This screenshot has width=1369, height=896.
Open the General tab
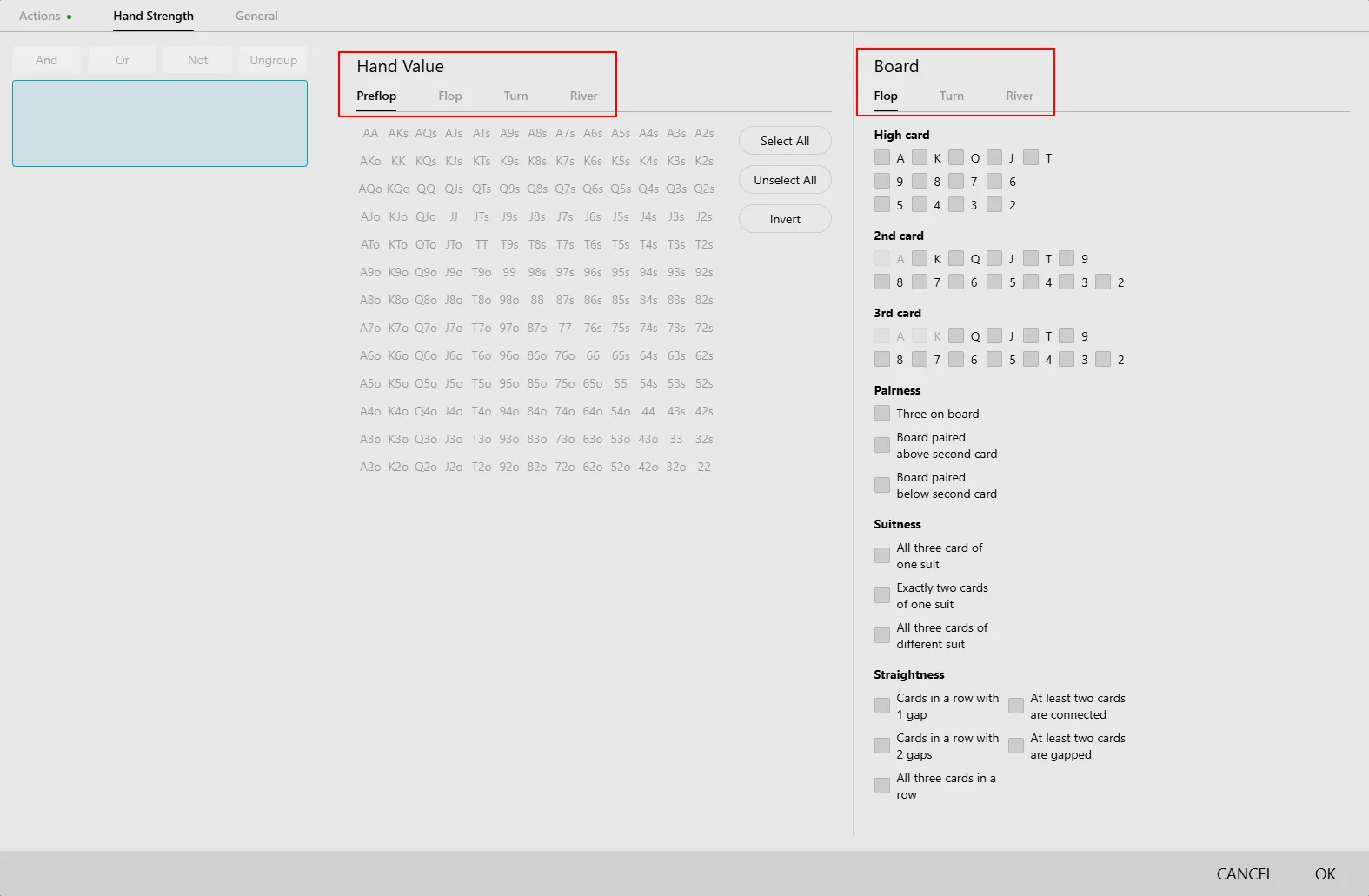[256, 16]
